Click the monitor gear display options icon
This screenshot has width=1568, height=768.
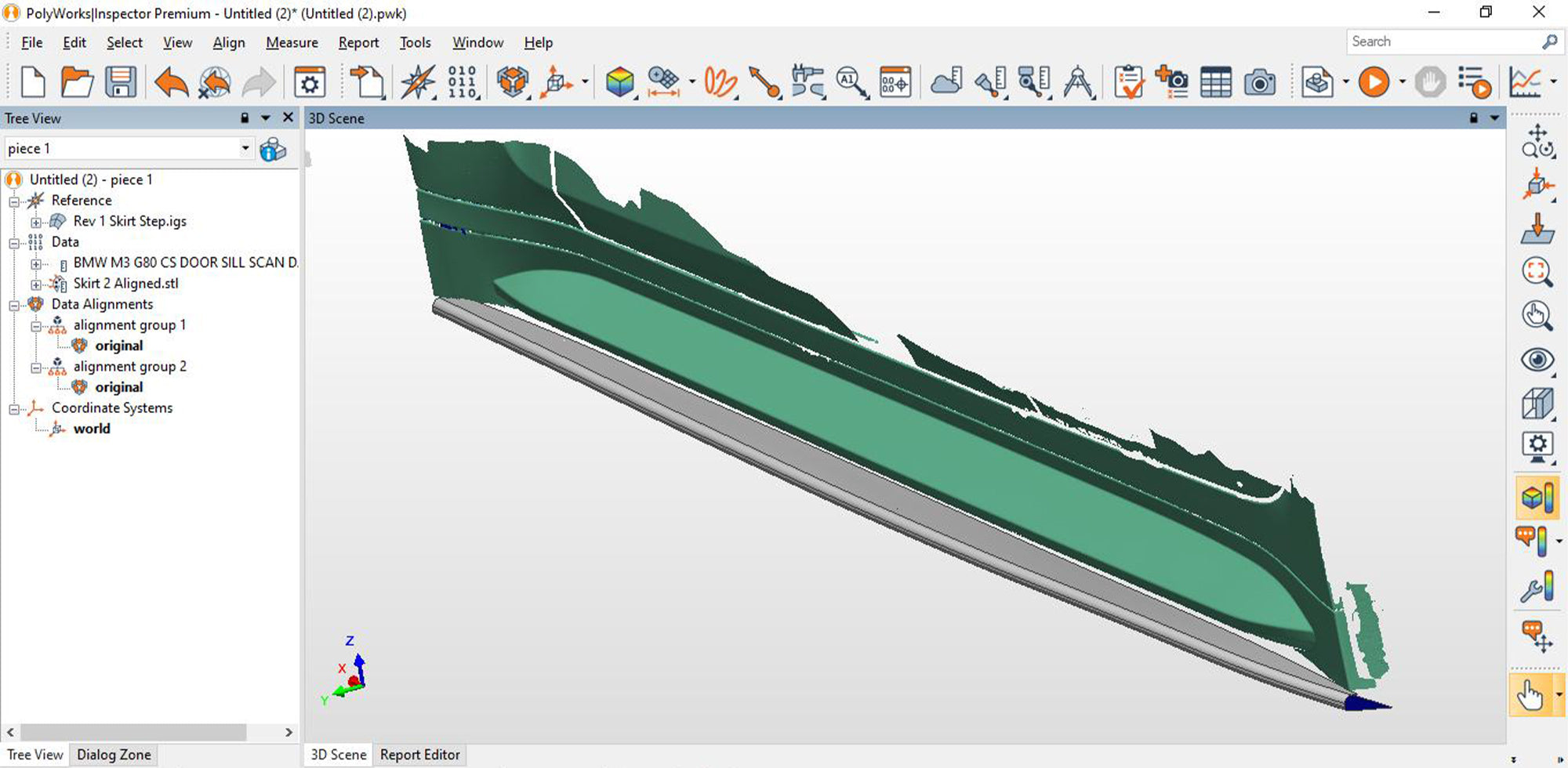[1537, 447]
